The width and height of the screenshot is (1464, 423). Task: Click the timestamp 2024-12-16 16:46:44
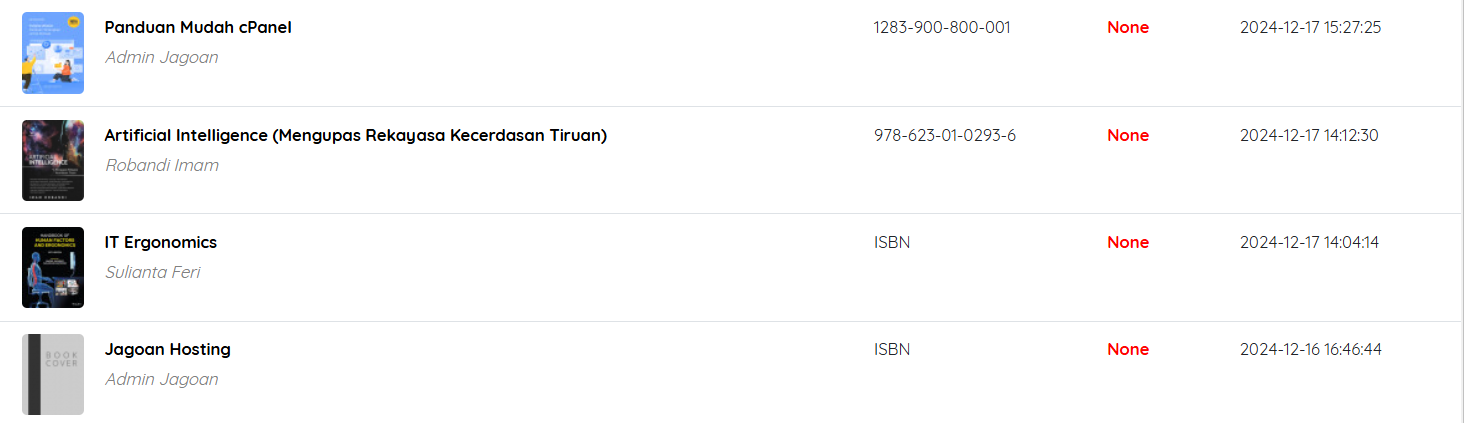point(1310,349)
